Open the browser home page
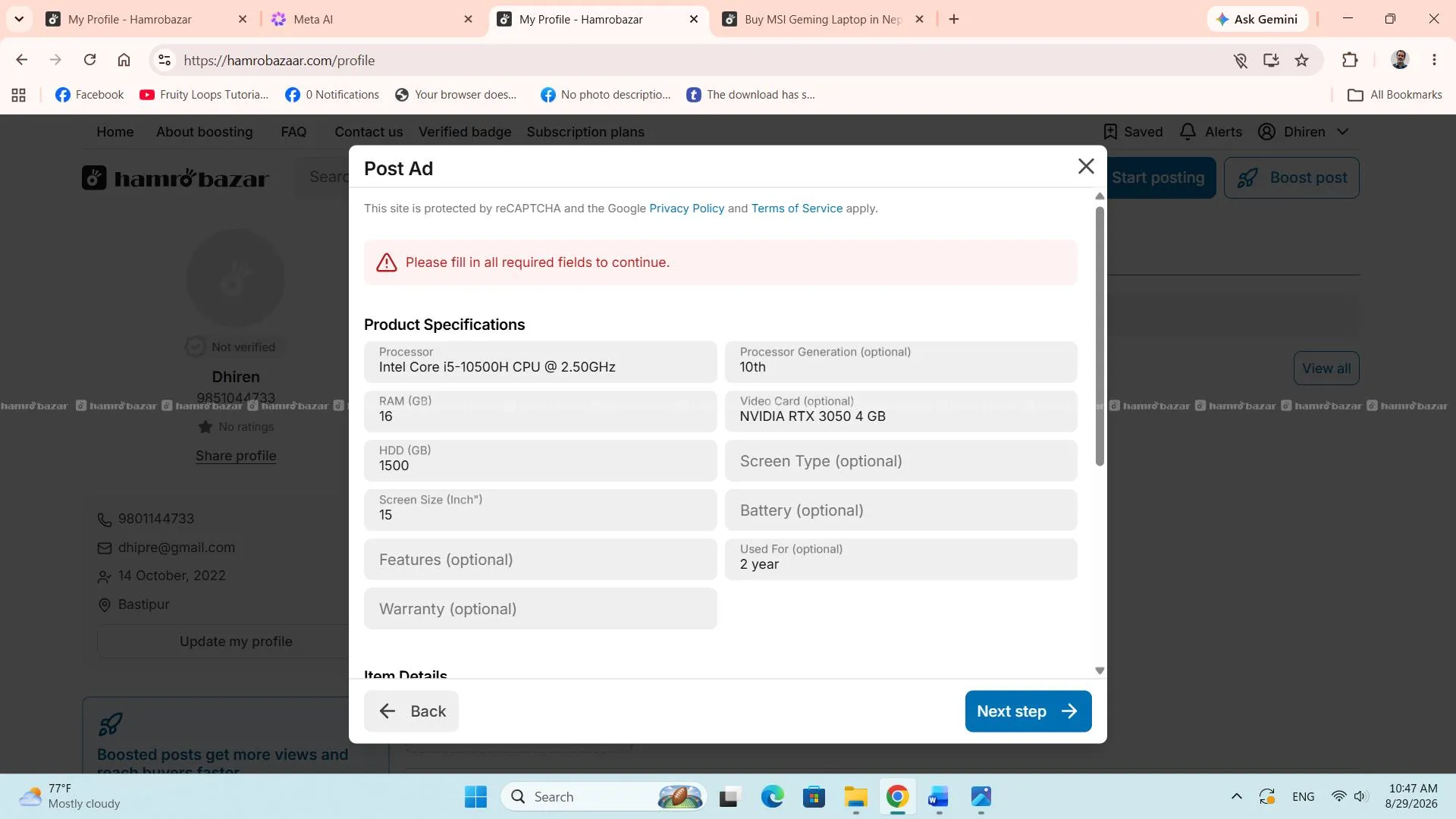Image resolution: width=1456 pixels, height=819 pixels. click(x=124, y=60)
